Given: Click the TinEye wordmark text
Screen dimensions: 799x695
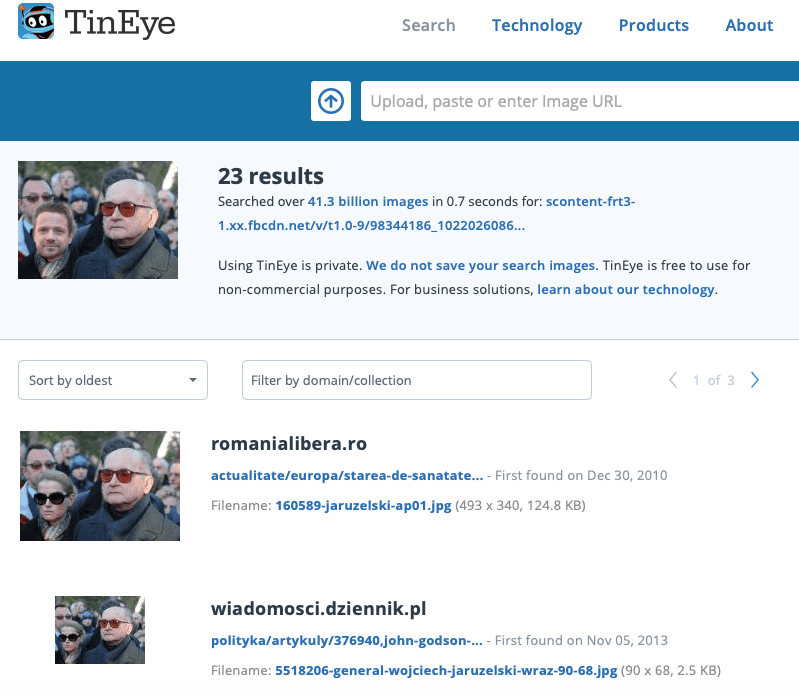Looking at the screenshot, I should coord(120,23).
